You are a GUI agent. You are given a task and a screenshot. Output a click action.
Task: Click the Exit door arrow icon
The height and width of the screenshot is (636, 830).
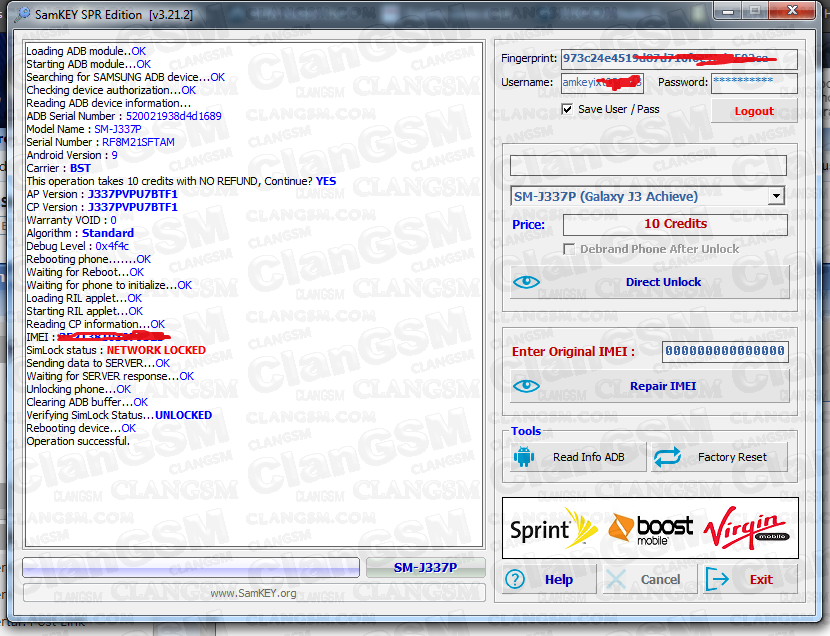coord(717,579)
